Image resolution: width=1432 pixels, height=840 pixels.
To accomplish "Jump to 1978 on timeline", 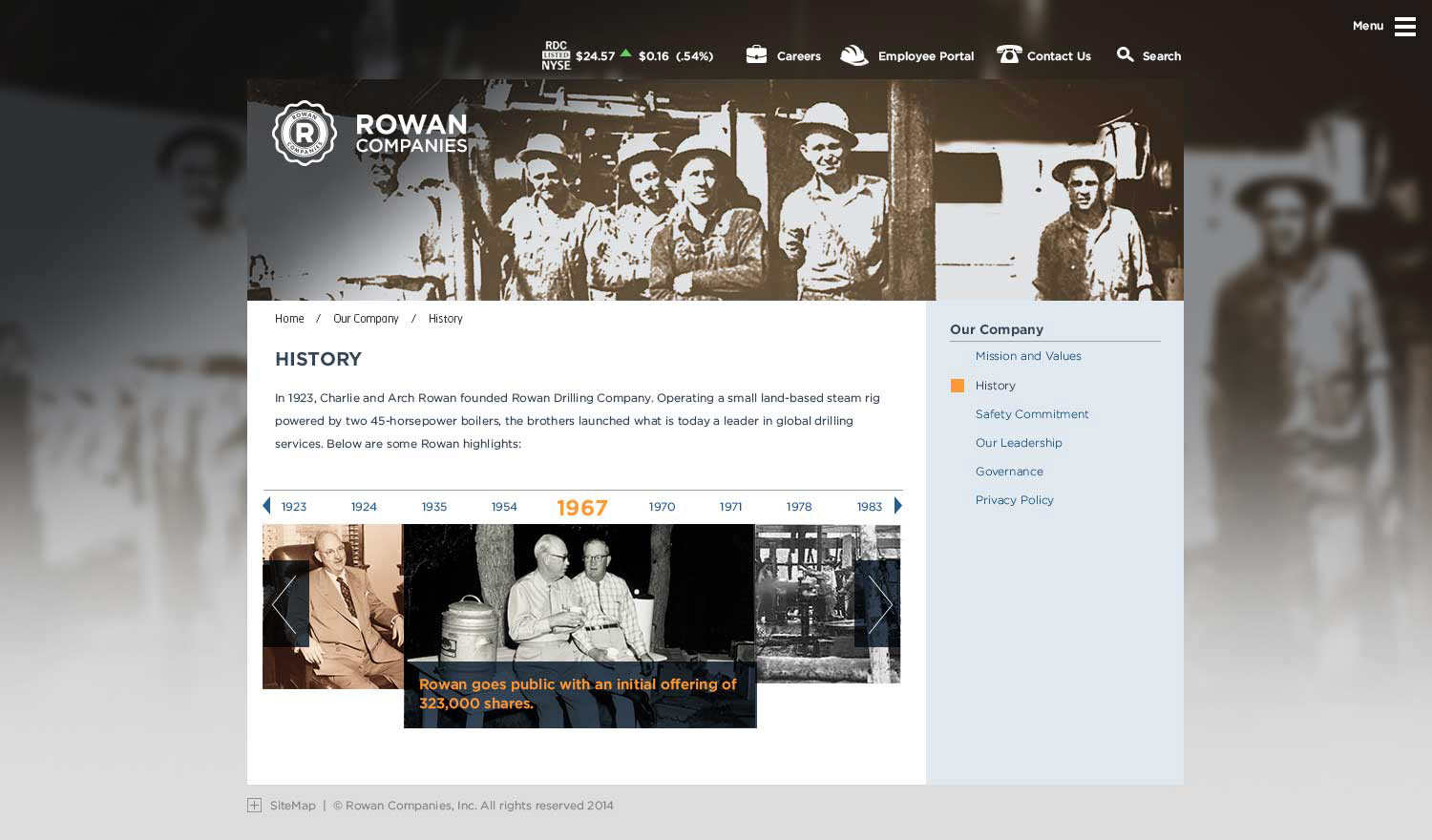I will 799,507.
